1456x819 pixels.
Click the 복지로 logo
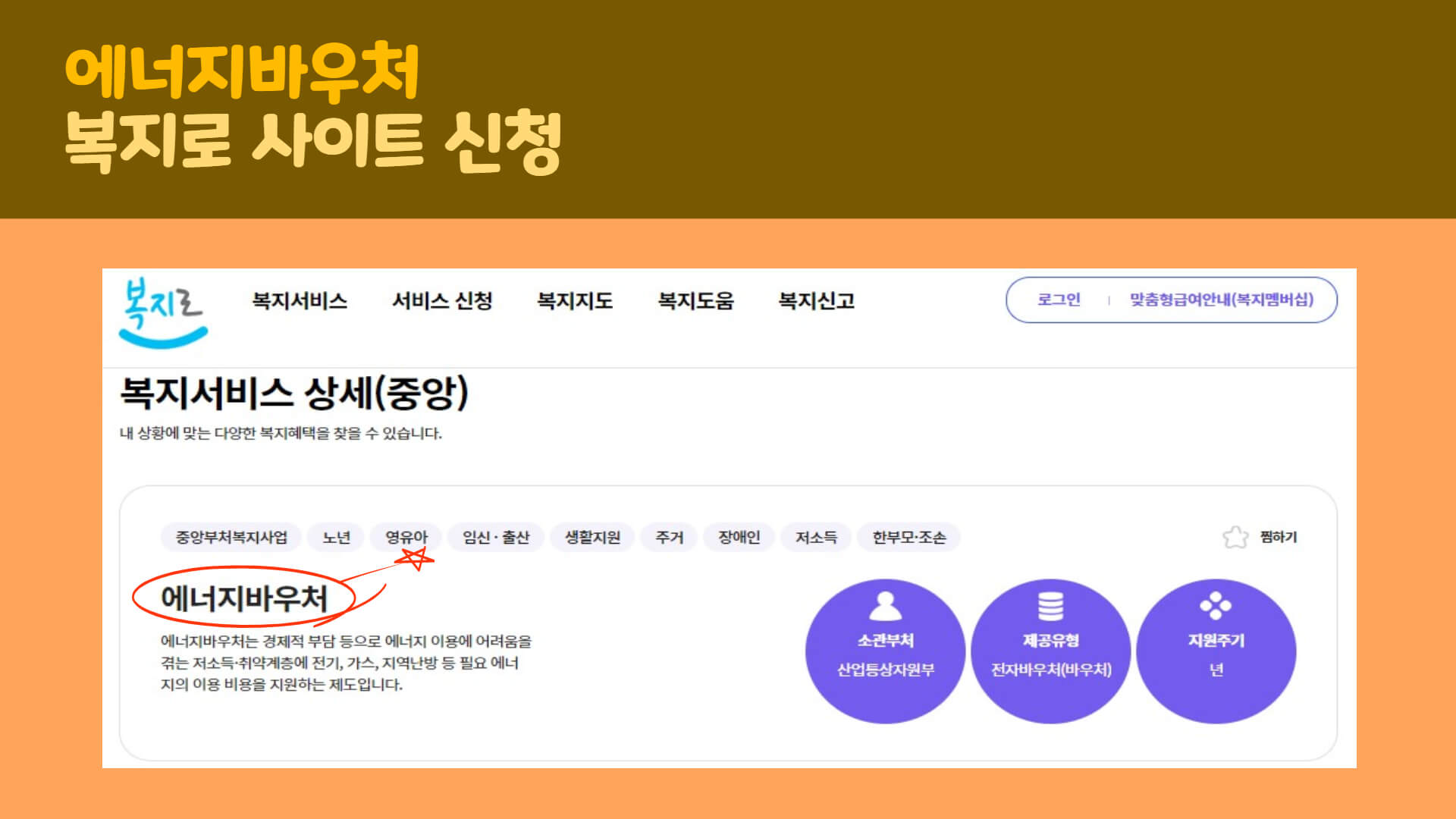pos(163,312)
